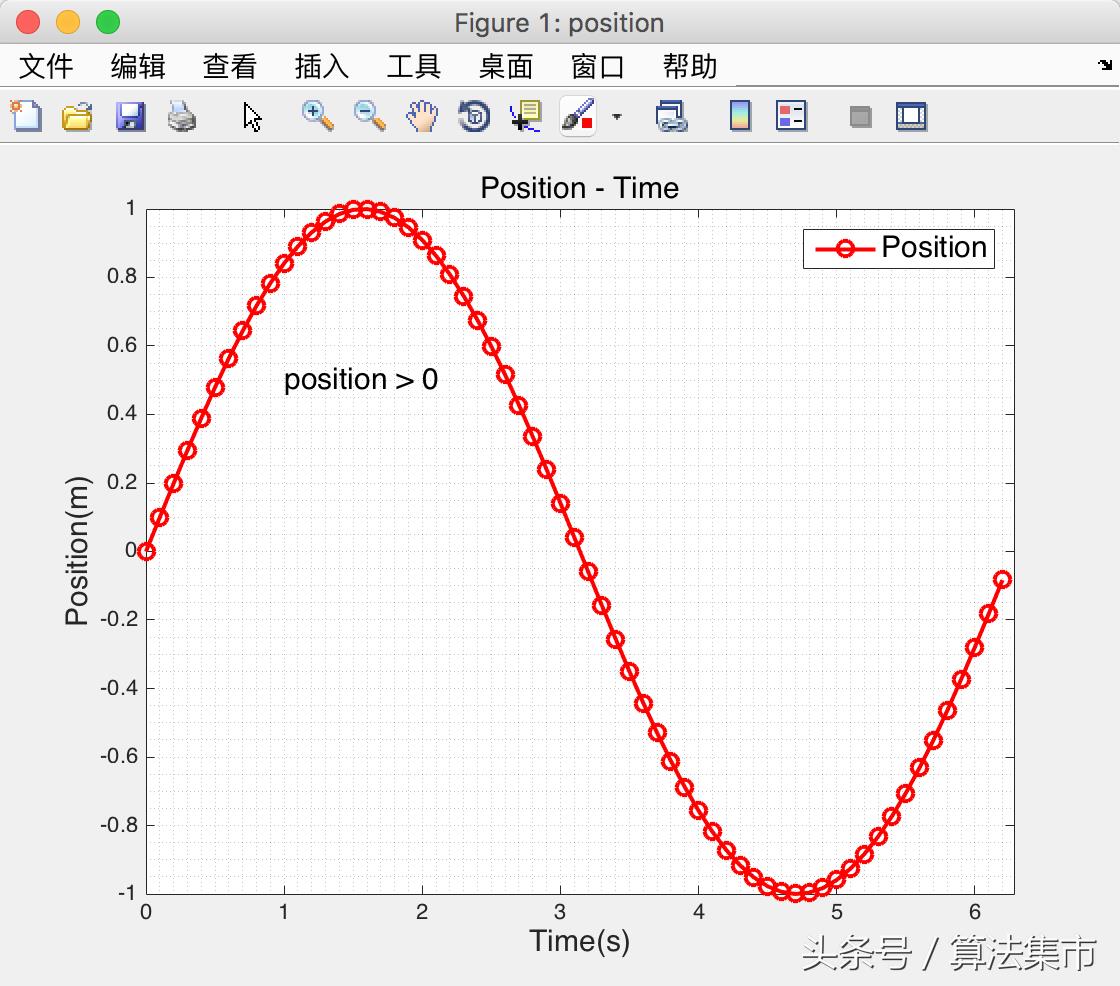Screen dimensions: 1120x986
Task: Click the Link Plot icon
Action: coord(671,116)
